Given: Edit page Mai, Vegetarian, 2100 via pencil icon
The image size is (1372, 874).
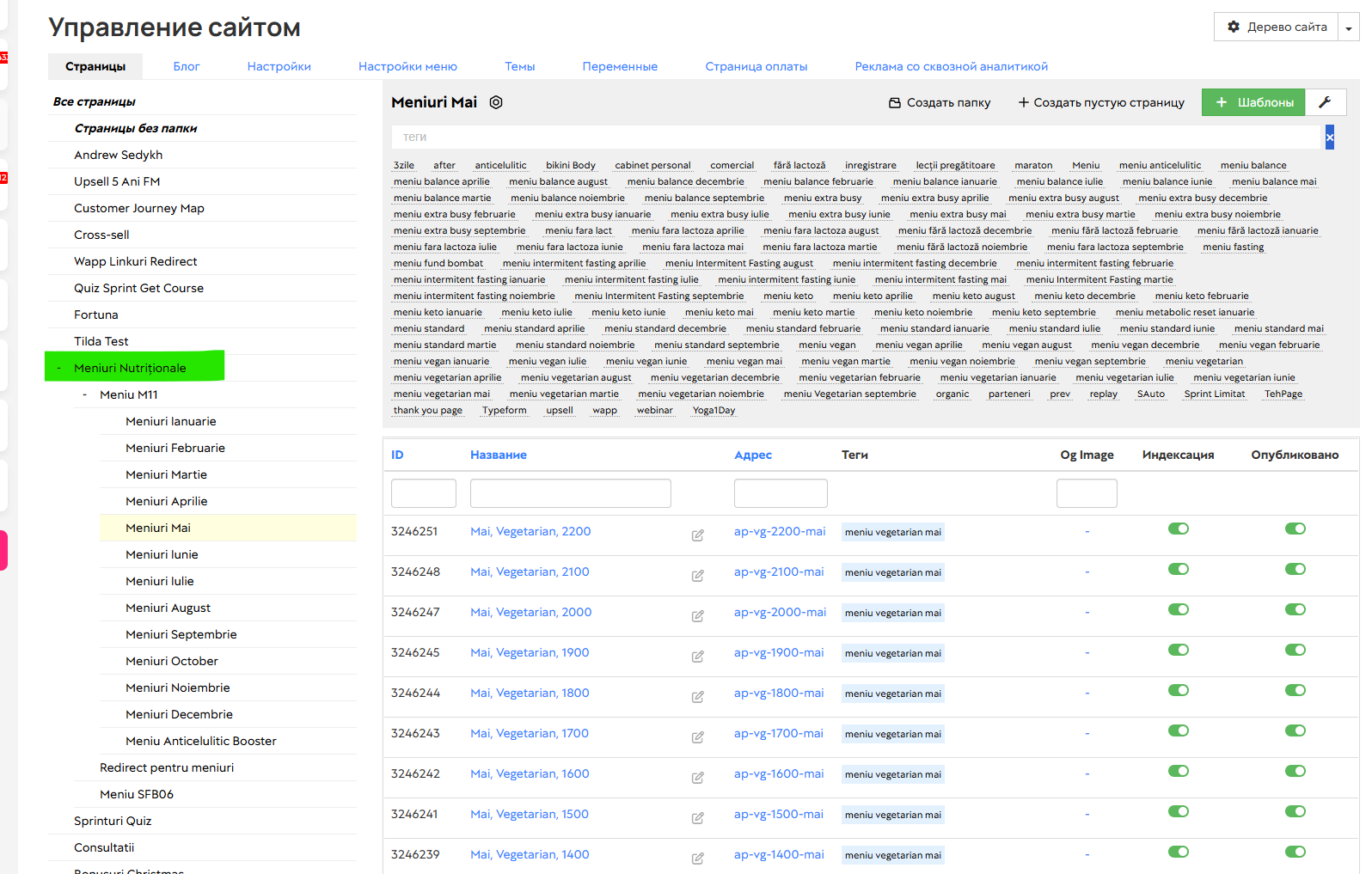Looking at the screenshot, I should tap(698, 575).
